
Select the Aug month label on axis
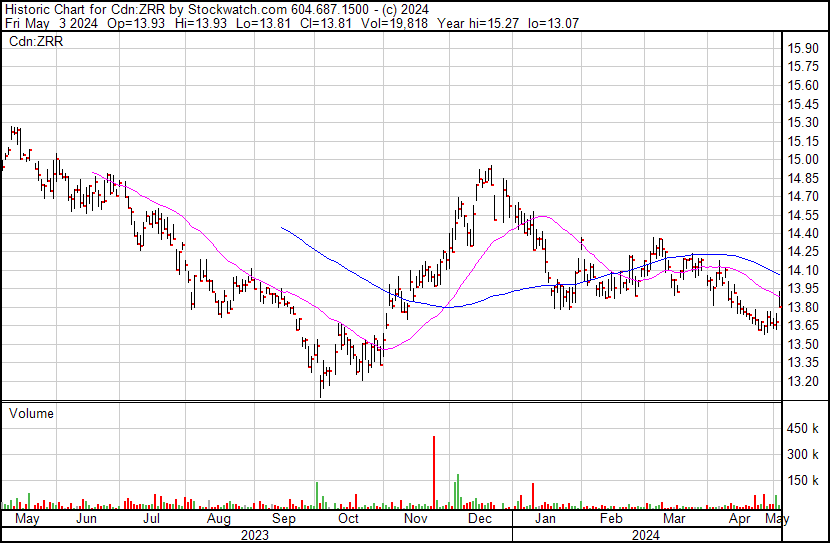pos(219,519)
